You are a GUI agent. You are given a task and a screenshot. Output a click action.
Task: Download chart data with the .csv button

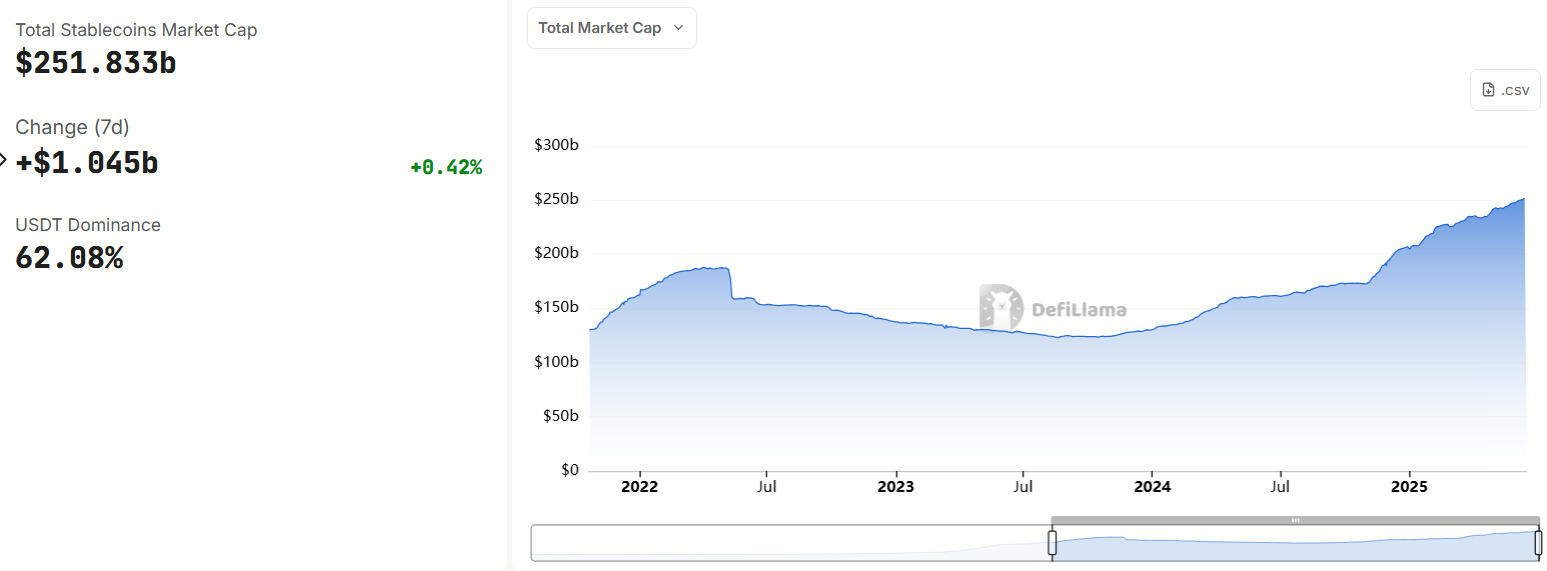tap(1505, 90)
